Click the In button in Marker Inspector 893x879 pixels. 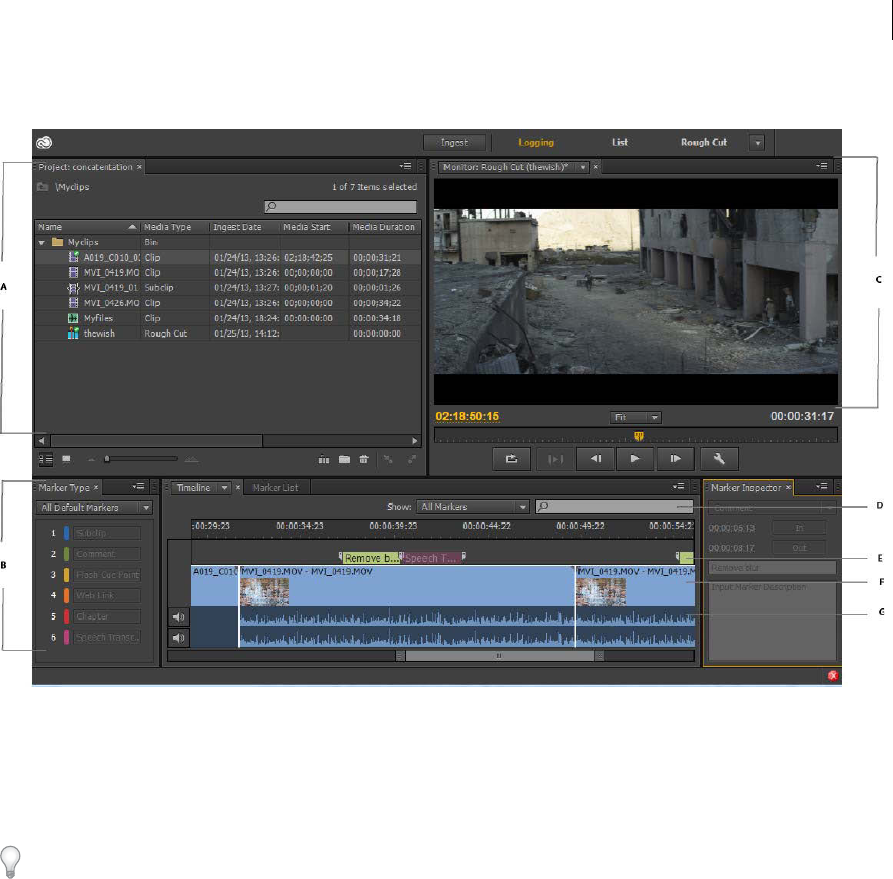(x=799, y=528)
